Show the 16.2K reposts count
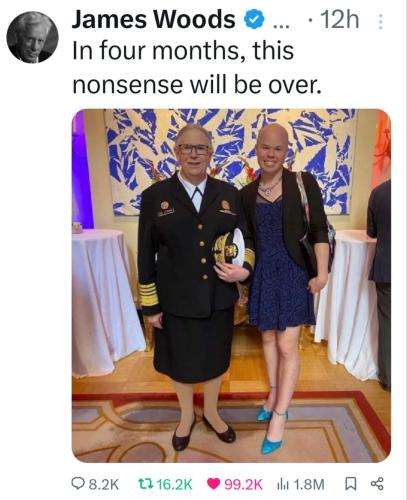 click(x=175, y=484)
